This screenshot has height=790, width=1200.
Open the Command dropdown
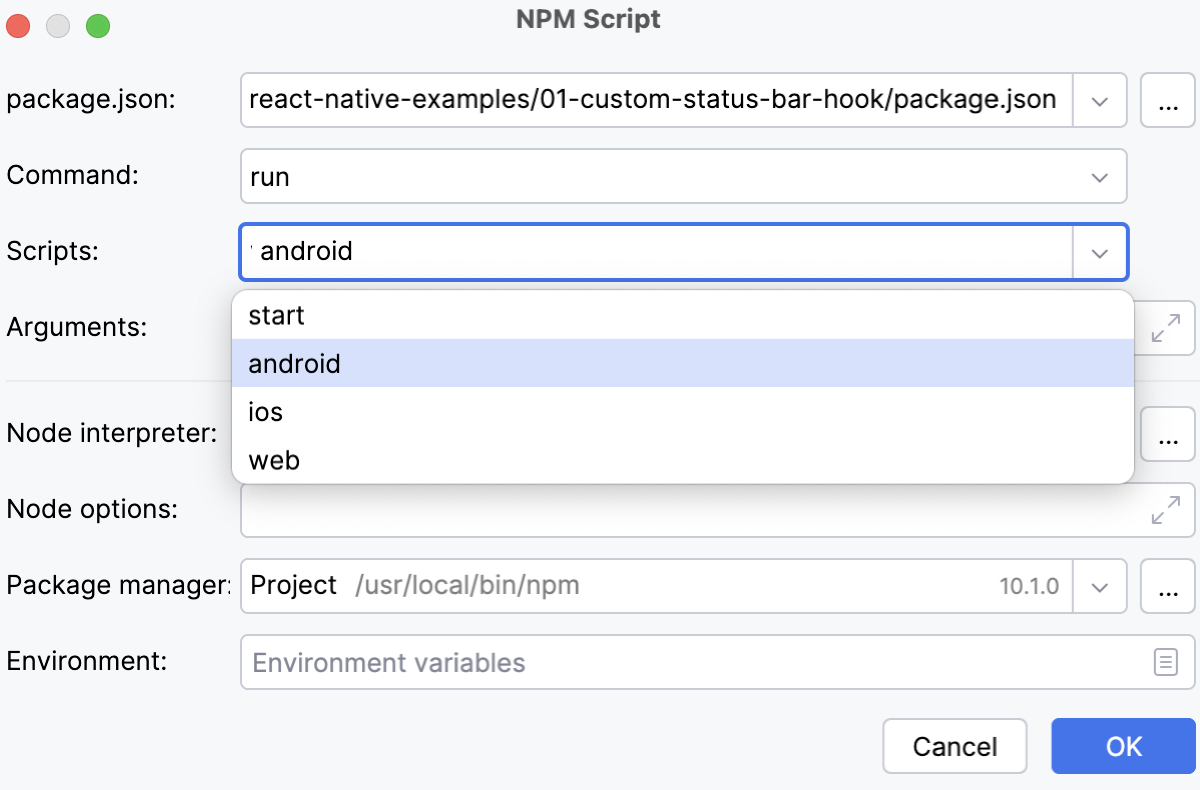(x=1100, y=176)
